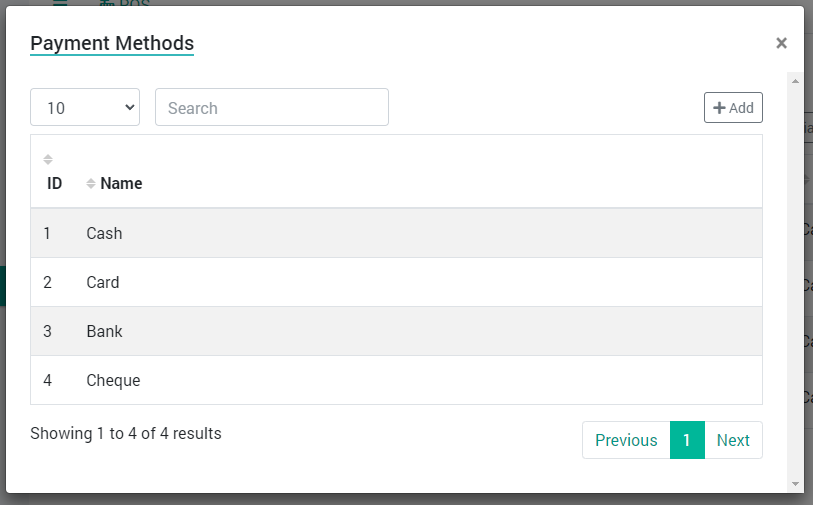Select the Cash payment method row

click(x=396, y=233)
